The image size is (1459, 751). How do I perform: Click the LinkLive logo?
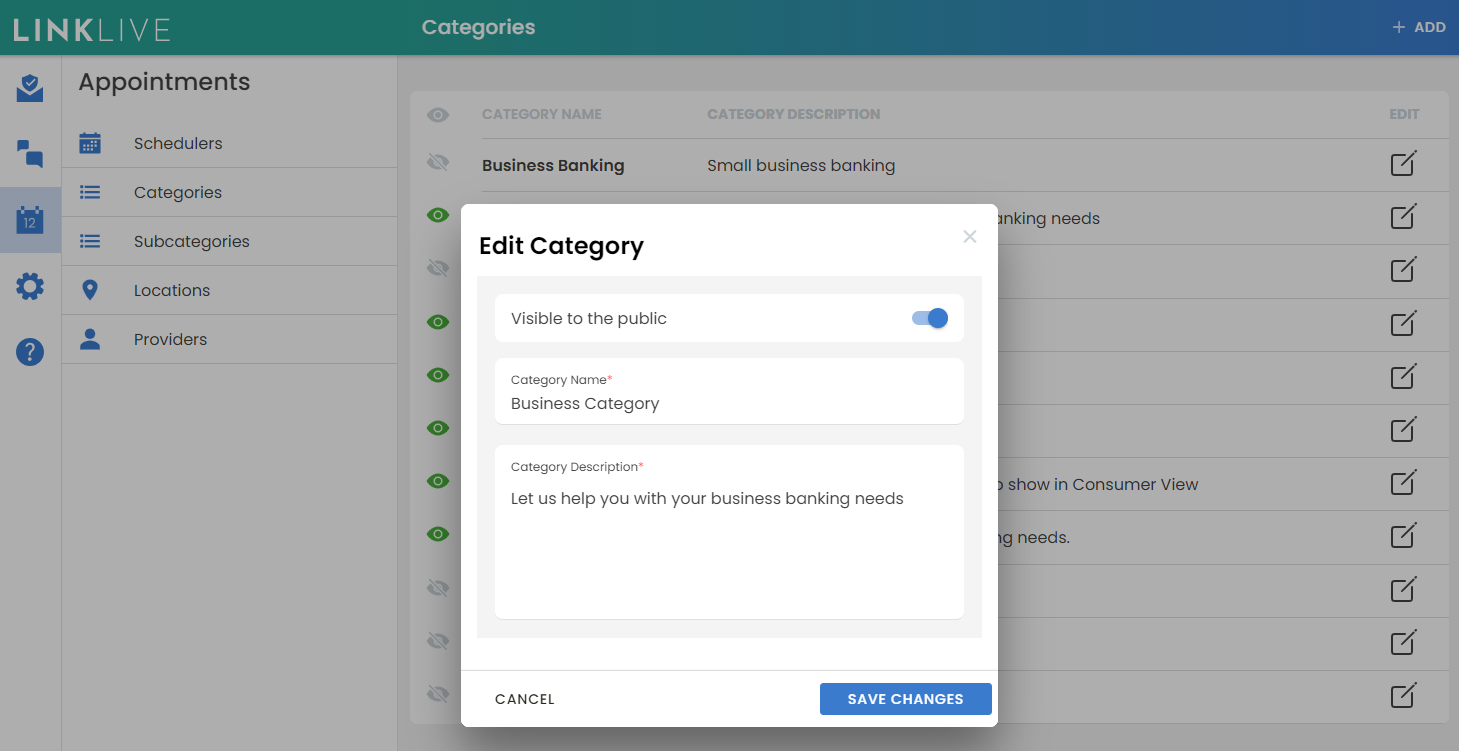point(92,29)
